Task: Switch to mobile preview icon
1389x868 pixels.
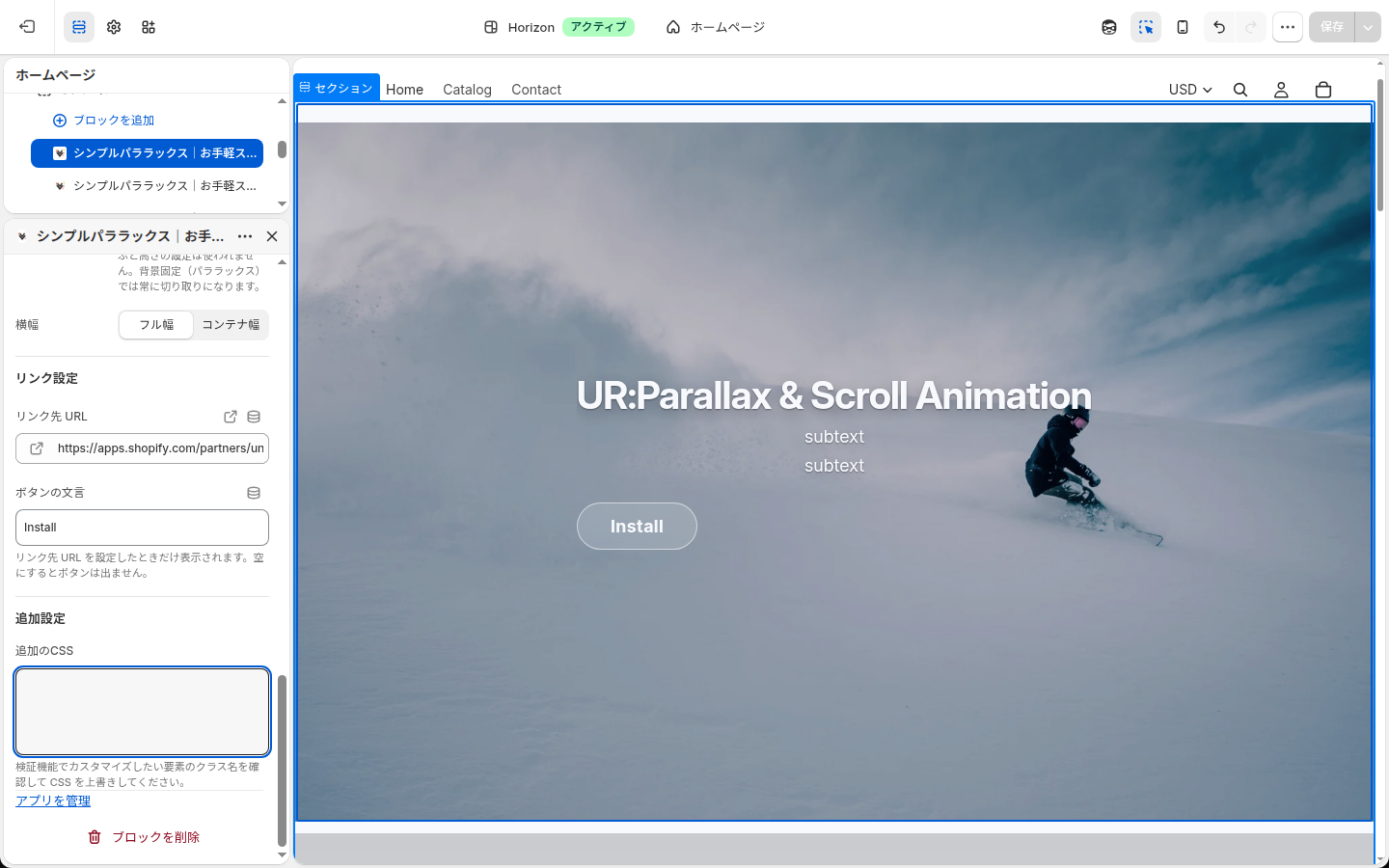Action: (x=1183, y=27)
